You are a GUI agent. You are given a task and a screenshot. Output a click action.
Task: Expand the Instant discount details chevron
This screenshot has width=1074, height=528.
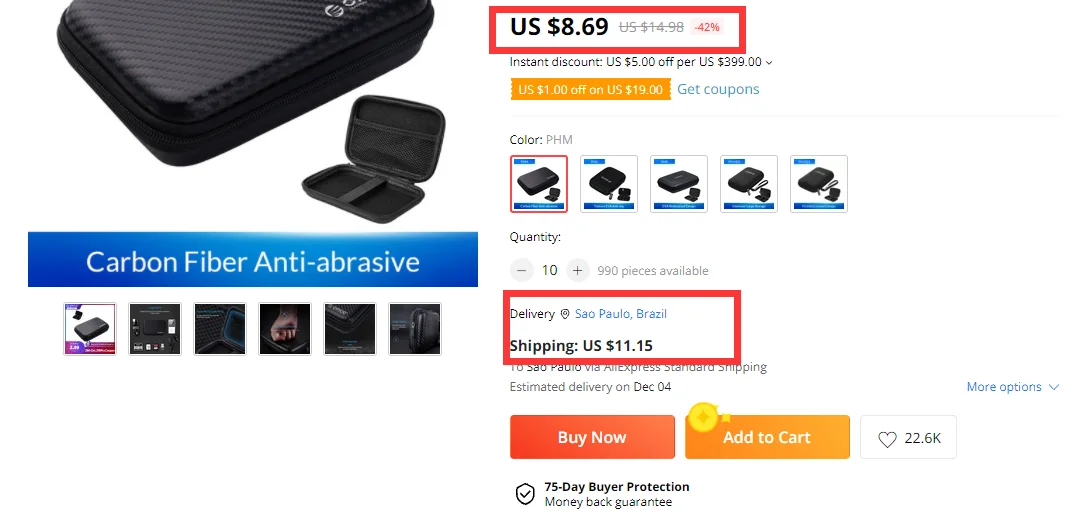coord(769,62)
